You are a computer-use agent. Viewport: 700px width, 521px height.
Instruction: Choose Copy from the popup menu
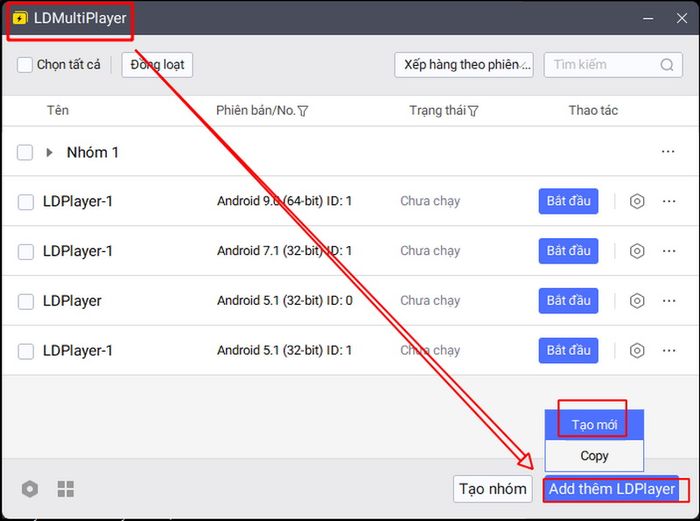tap(594, 455)
